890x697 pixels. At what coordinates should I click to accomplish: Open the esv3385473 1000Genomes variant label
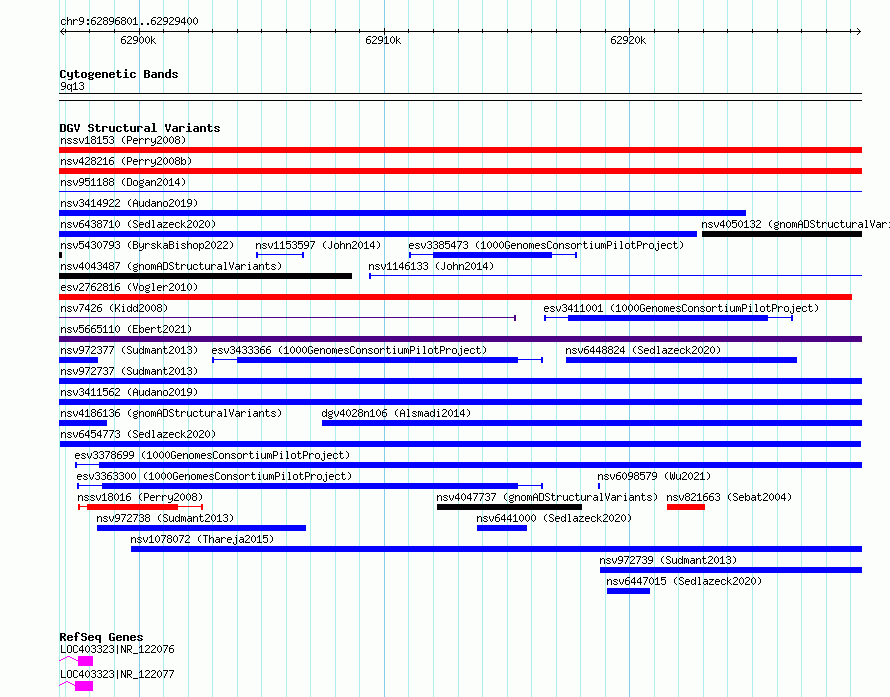pyautogui.click(x=546, y=245)
